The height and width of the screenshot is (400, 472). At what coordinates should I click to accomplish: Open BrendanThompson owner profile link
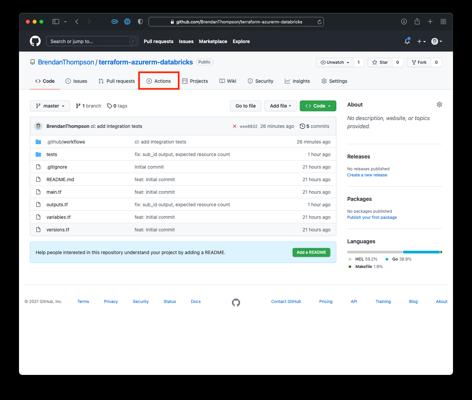click(x=66, y=62)
